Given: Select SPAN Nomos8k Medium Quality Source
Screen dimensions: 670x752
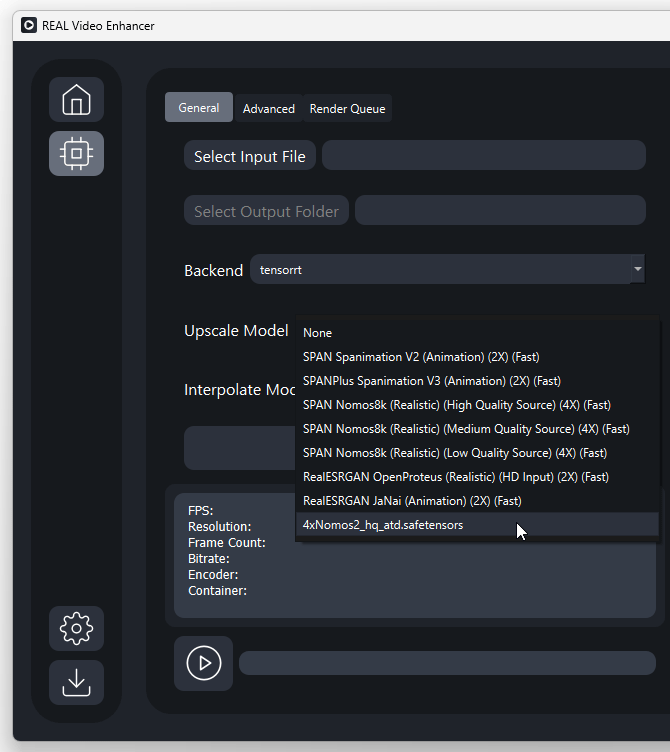Looking at the screenshot, I should point(478,429).
